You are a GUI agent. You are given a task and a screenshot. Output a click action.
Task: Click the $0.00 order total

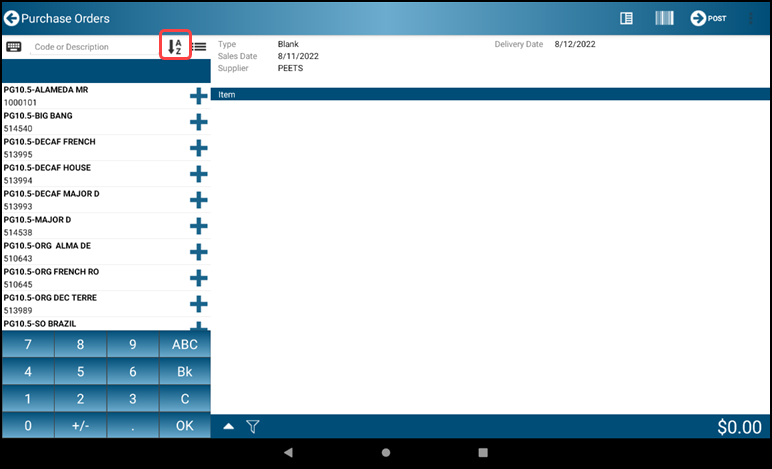tap(739, 427)
